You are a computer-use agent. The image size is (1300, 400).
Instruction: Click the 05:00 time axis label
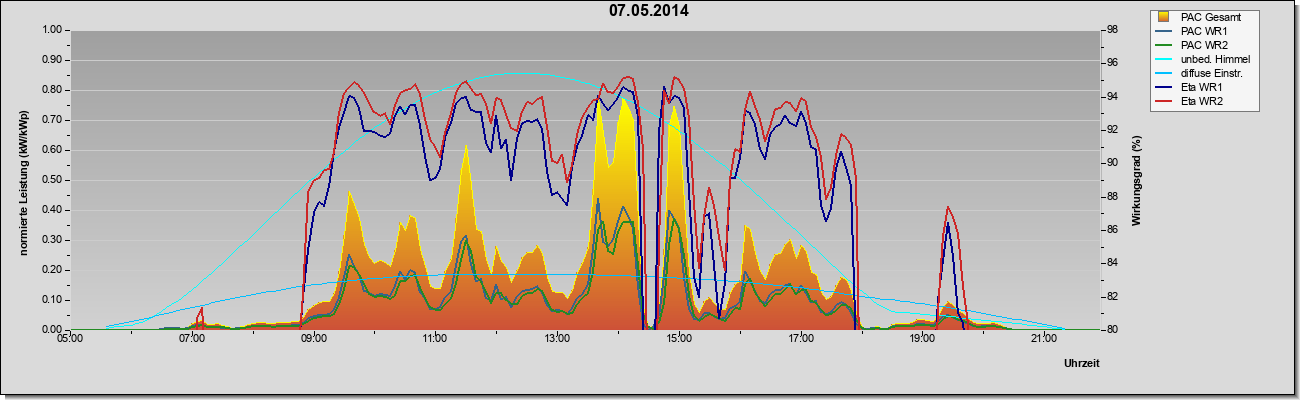[71, 341]
